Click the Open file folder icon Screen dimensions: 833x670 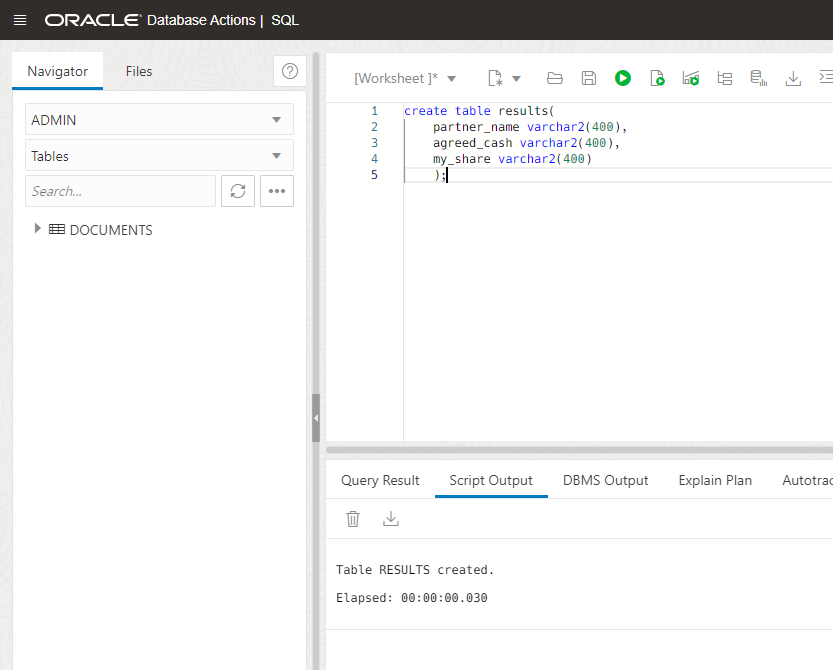pos(555,78)
